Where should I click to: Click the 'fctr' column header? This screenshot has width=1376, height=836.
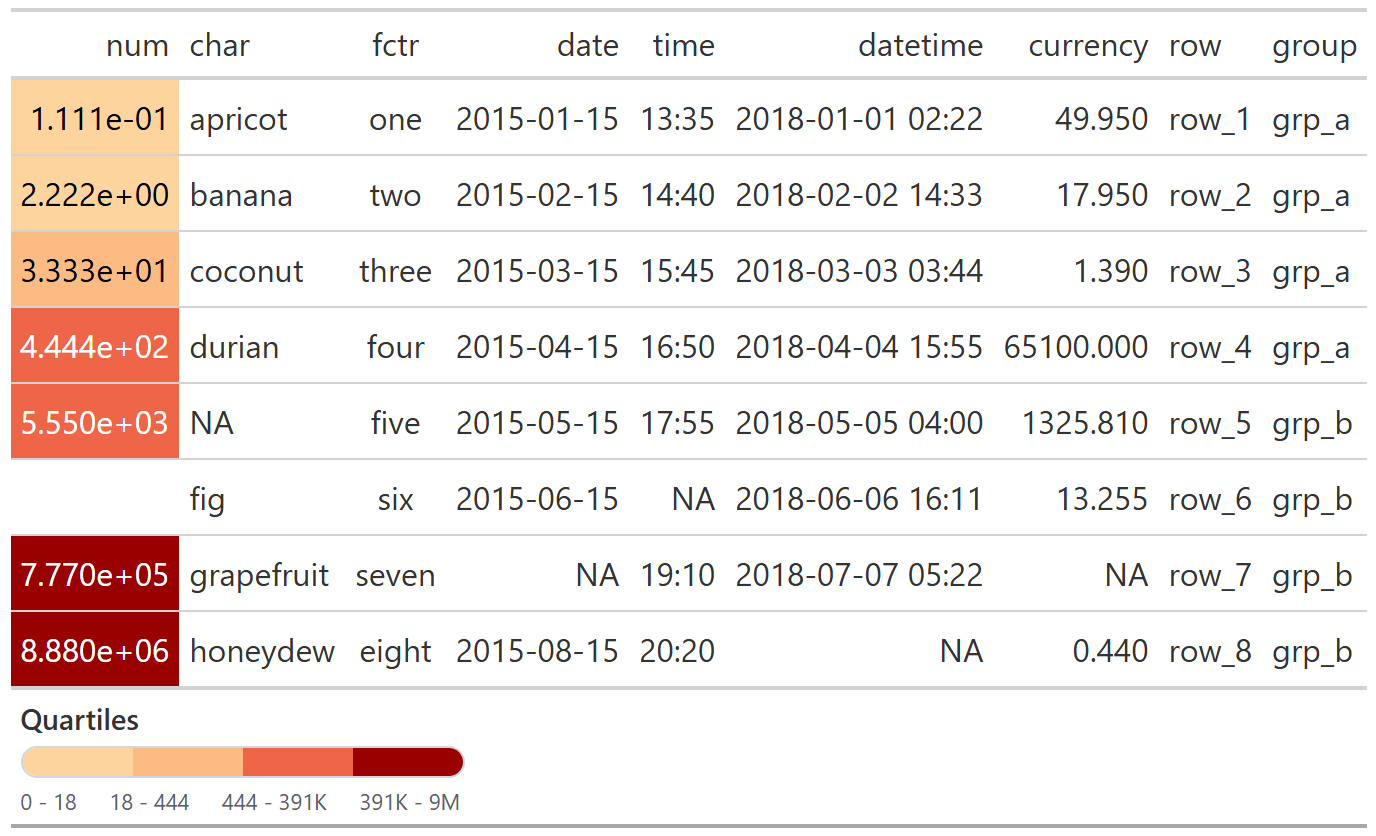coord(395,46)
